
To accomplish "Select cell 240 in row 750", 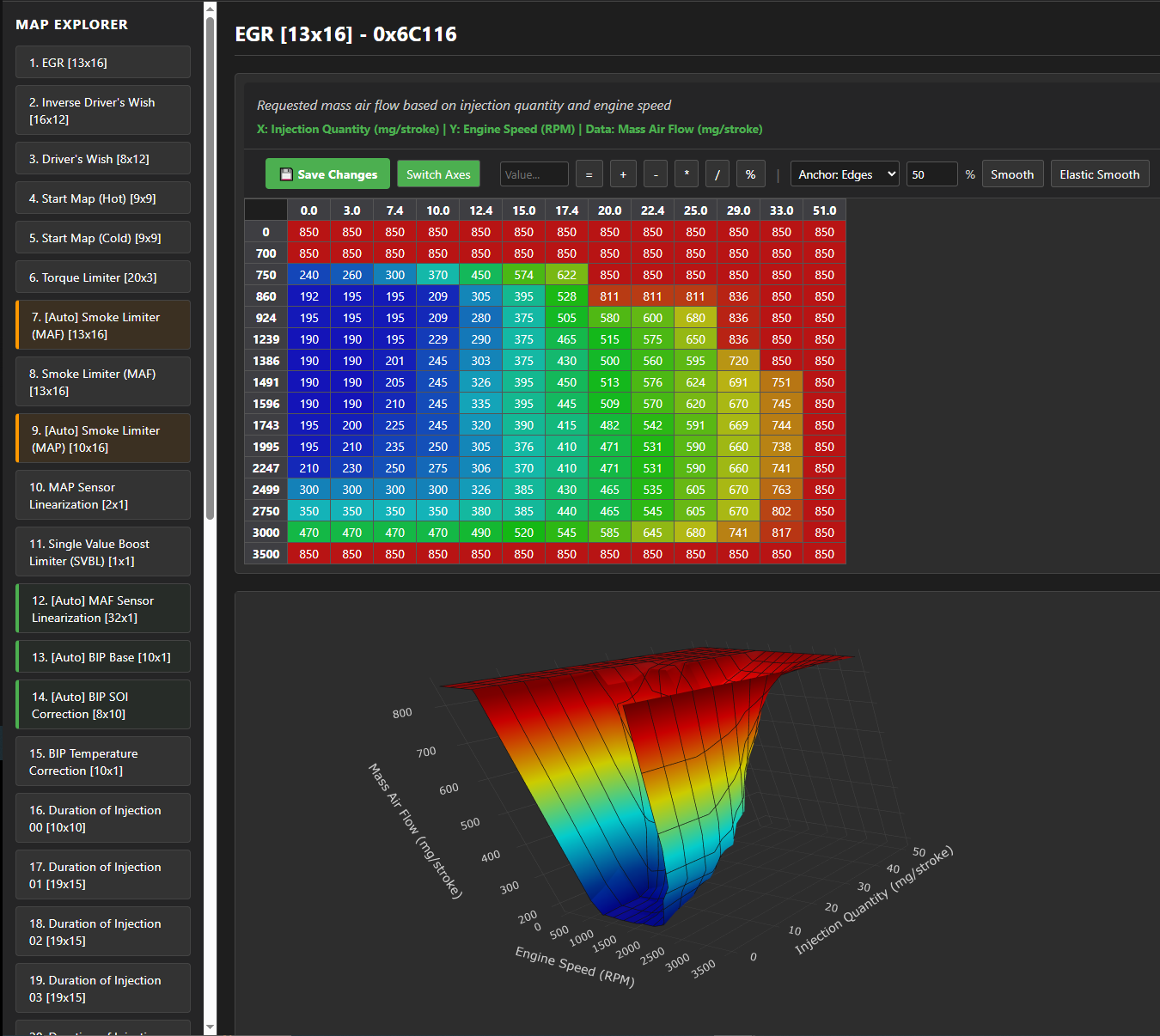I will (309, 275).
